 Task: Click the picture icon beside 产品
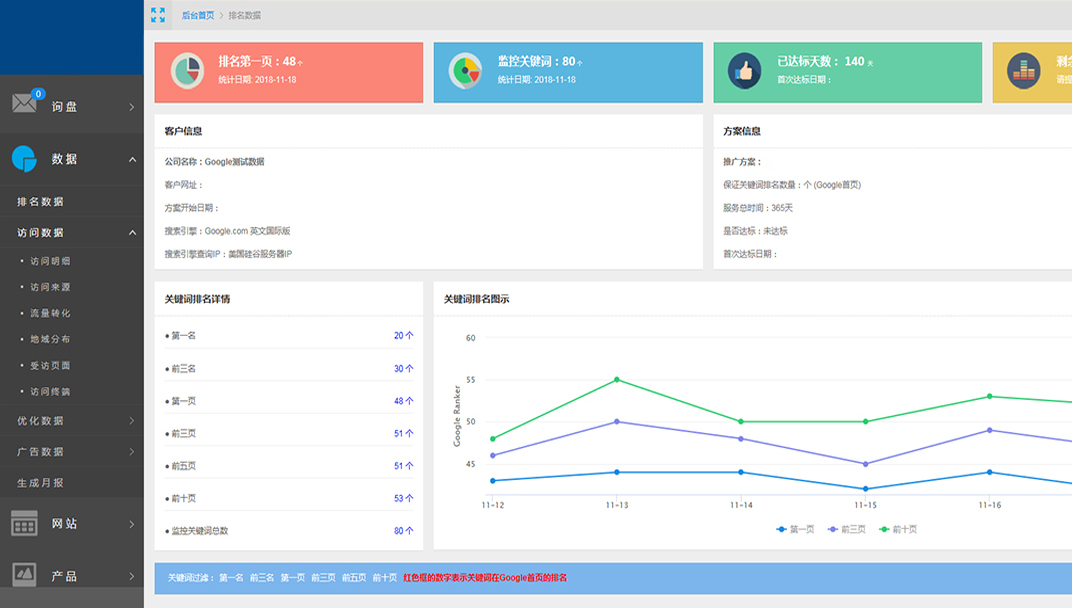24,575
